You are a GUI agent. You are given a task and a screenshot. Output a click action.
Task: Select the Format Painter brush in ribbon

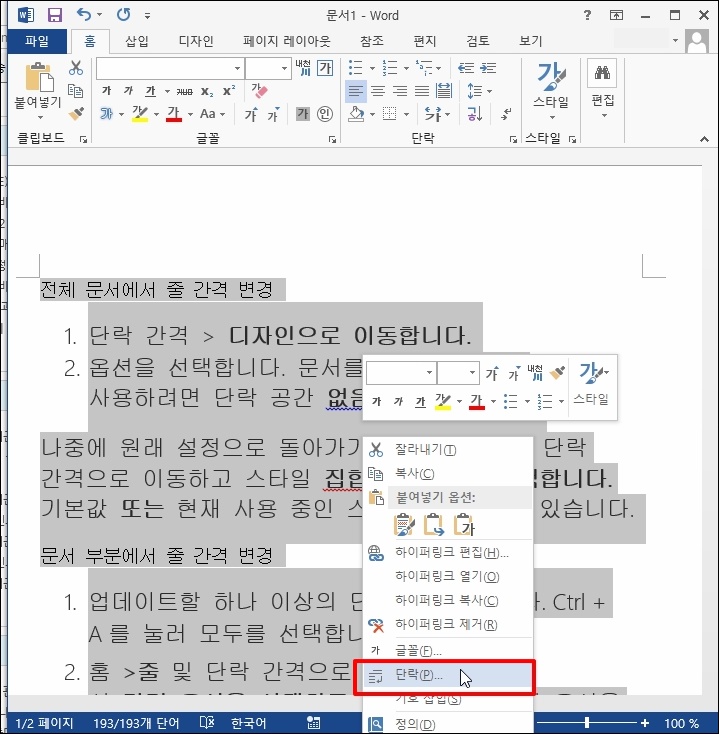[x=75, y=113]
